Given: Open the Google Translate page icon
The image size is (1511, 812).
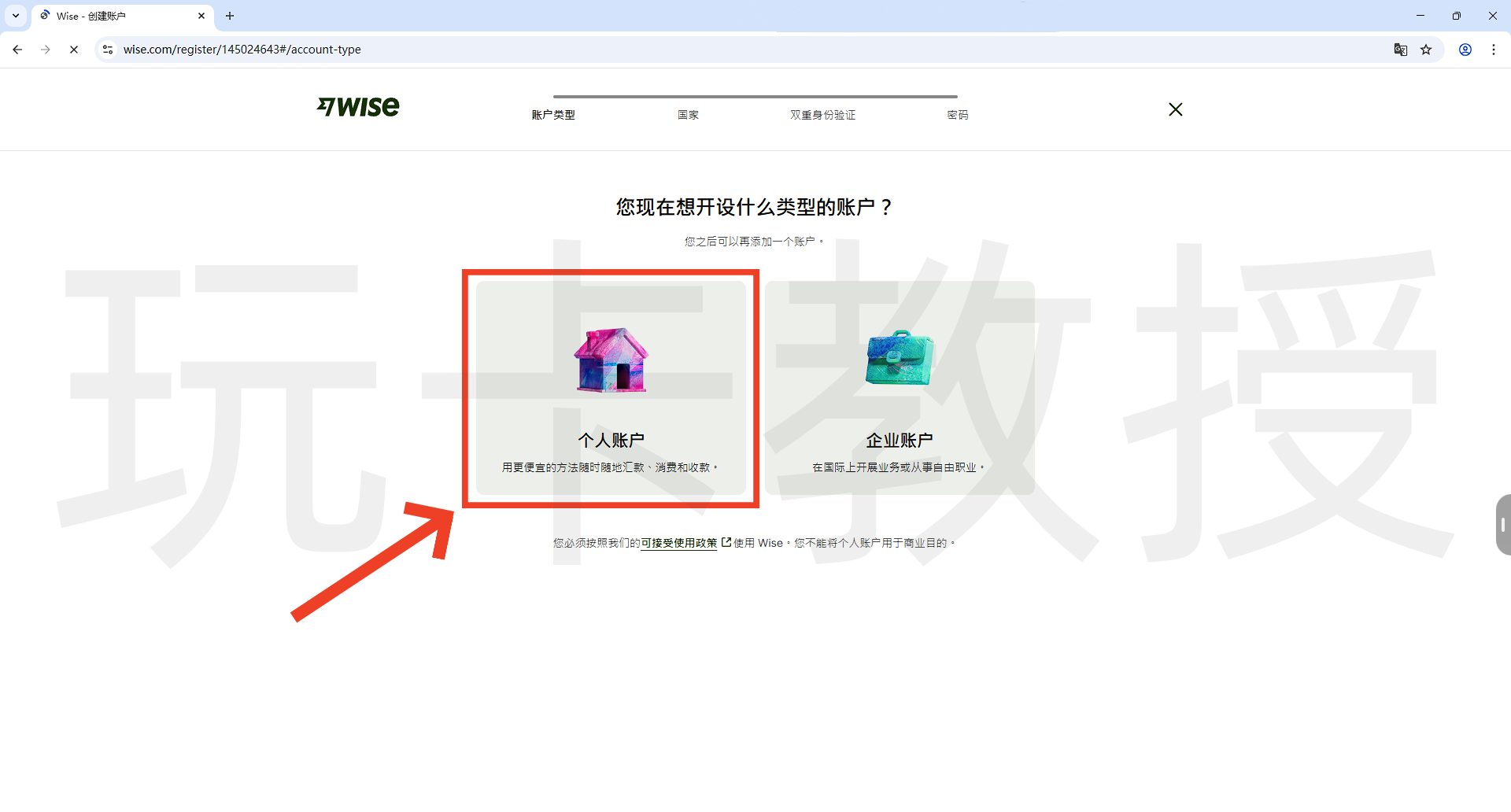Looking at the screenshot, I should point(1400,50).
